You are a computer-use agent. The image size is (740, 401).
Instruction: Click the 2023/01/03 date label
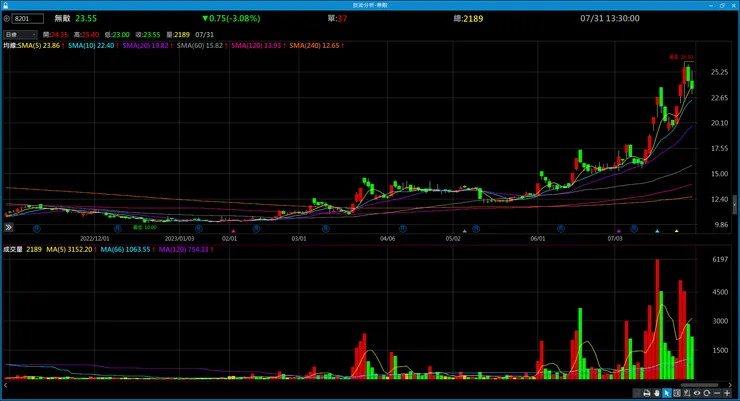click(x=179, y=239)
